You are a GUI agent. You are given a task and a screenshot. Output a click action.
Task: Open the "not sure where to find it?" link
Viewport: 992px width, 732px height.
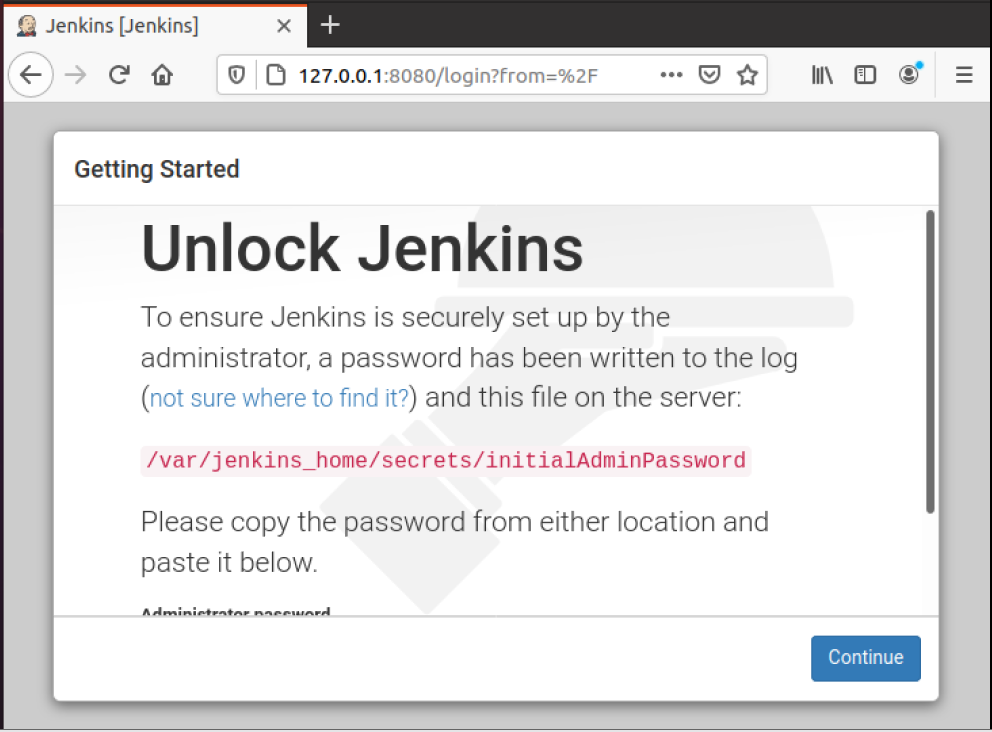point(279,398)
